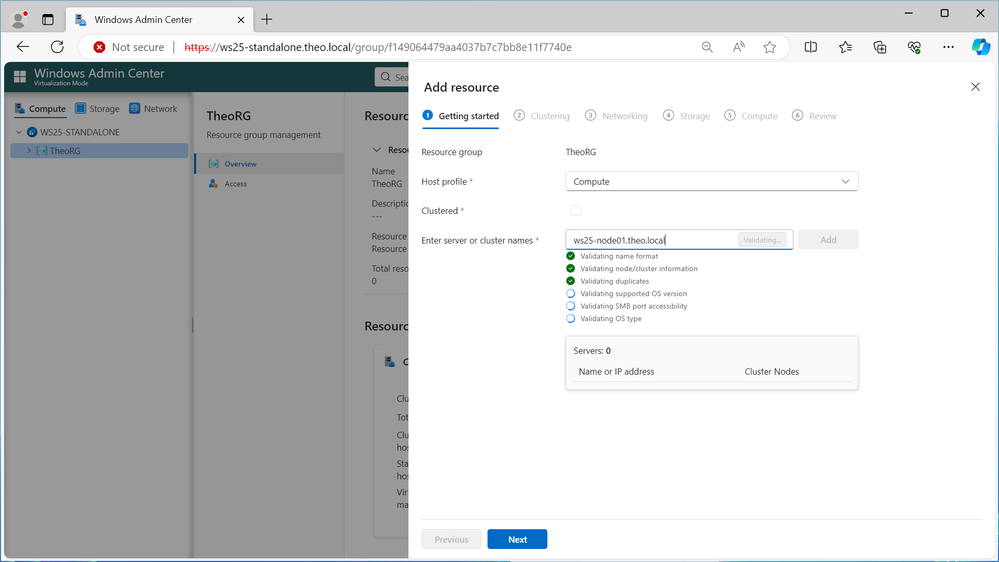Click 'Validating duplicates' status
The width and height of the screenshot is (999, 562).
(614, 281)
